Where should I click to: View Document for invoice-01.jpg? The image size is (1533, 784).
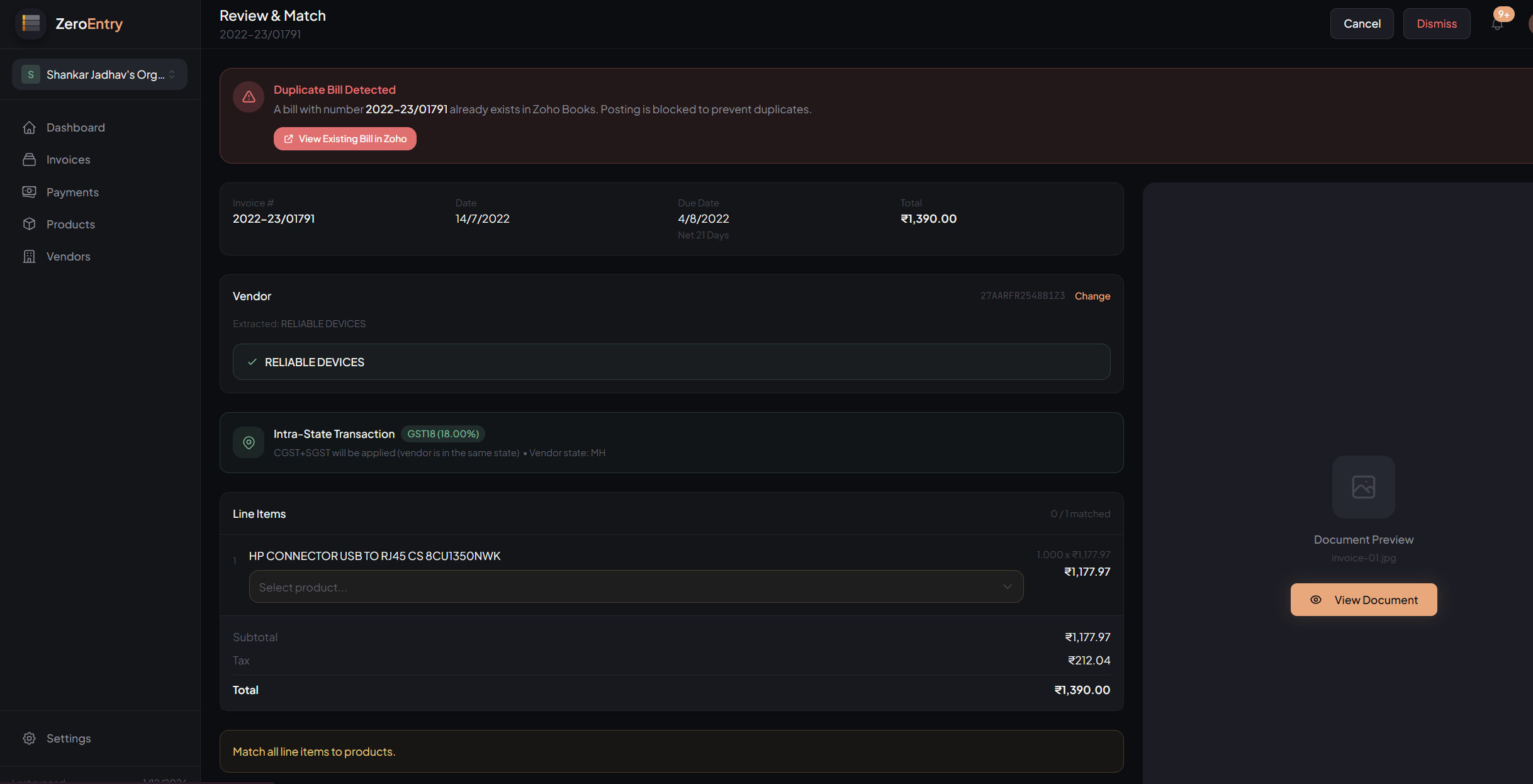[1363, 599]
